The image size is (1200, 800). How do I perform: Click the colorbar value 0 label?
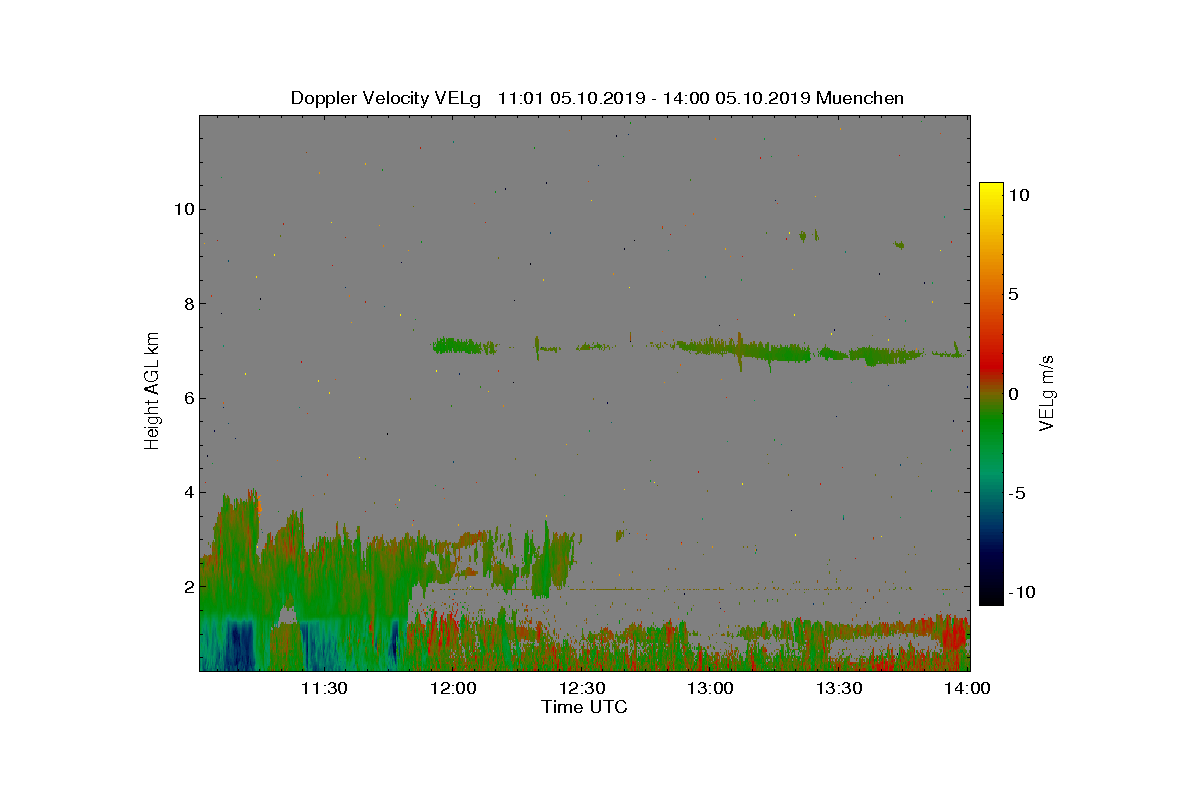click(1013, 393)
